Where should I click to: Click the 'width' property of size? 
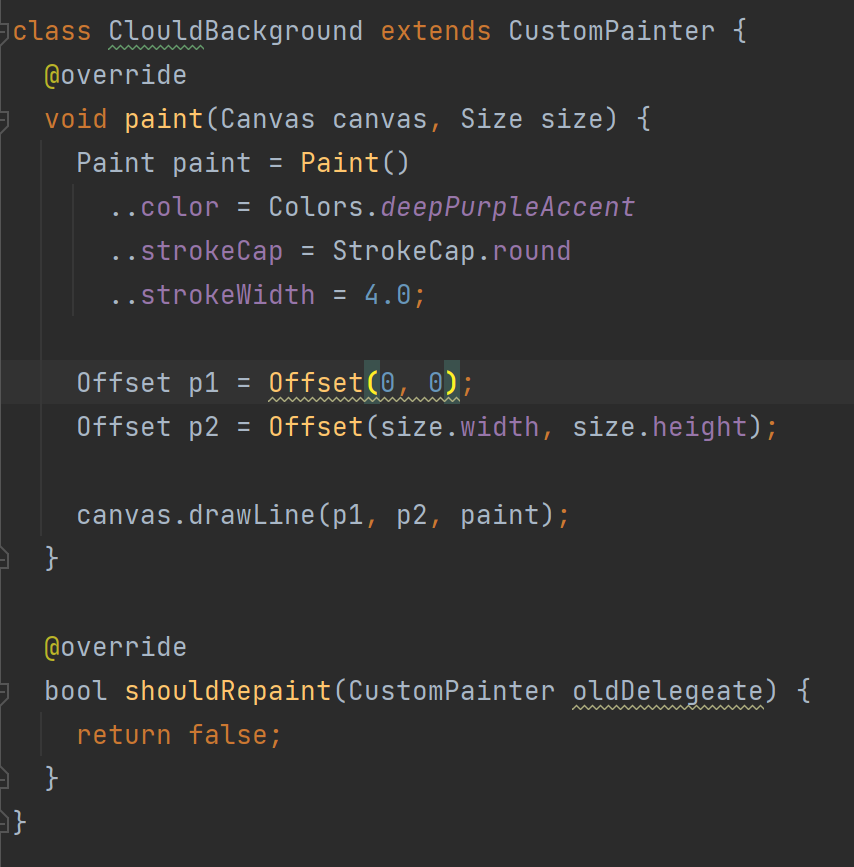pos(499,427)
